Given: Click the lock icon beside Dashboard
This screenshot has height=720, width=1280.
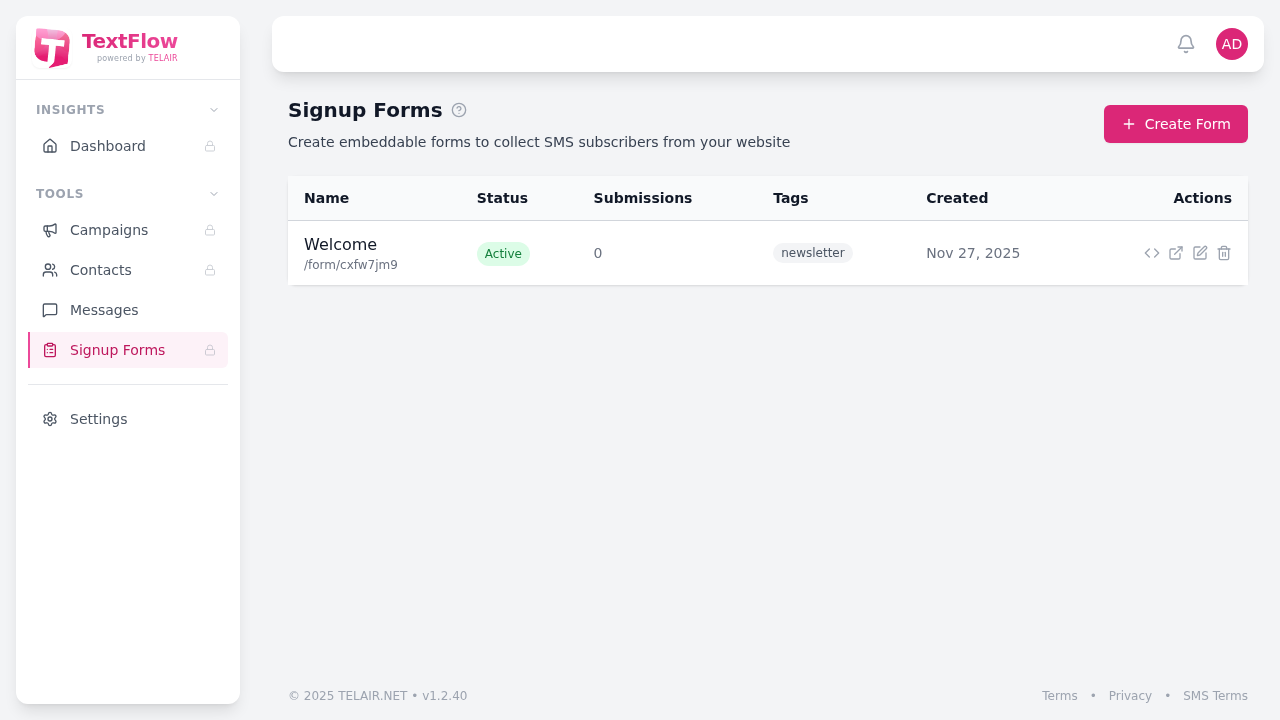Looking at the screenshot, I should (x=210, y=146).
